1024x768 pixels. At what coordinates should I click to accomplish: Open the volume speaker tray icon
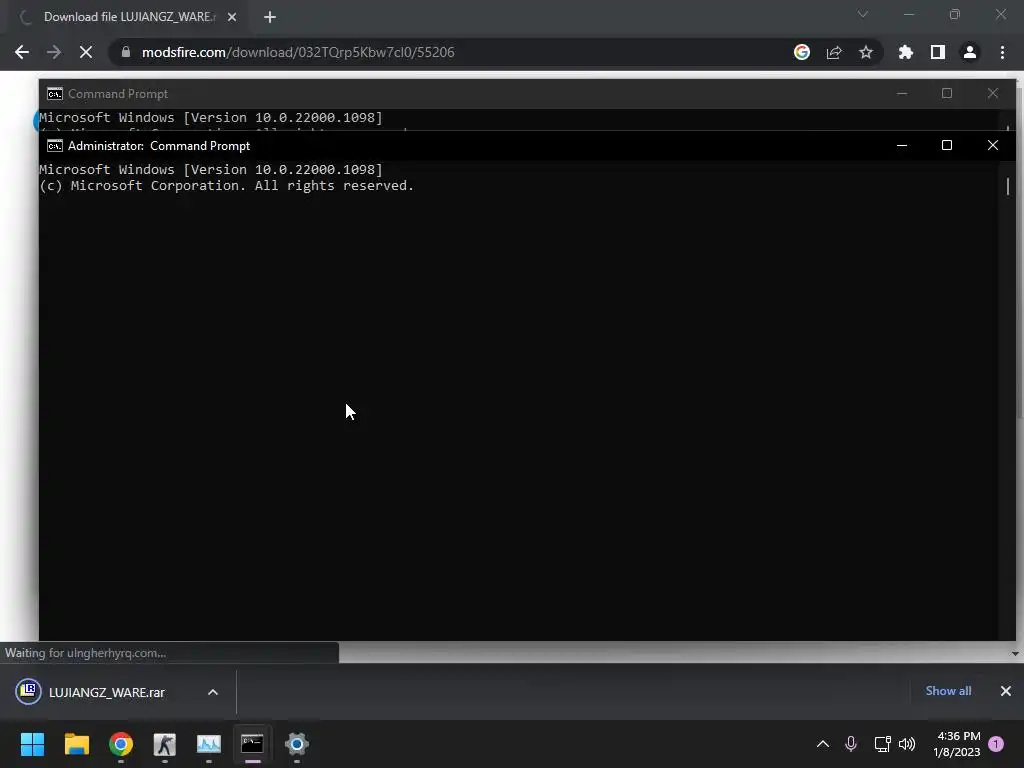pyautogui.click(x=907, y=744)
